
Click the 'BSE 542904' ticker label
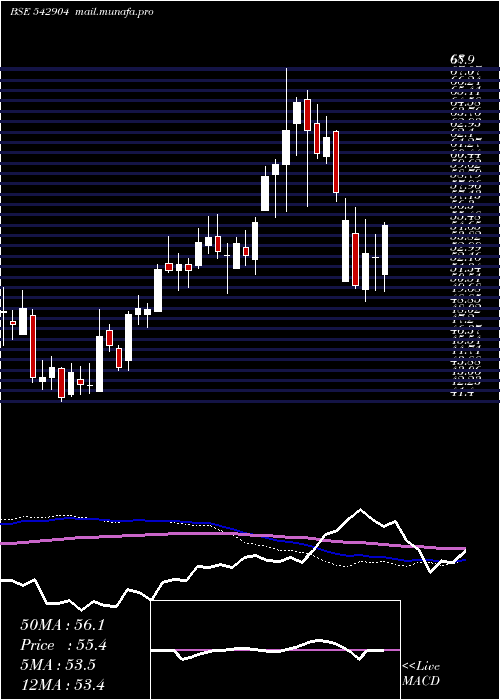point(39,12)
